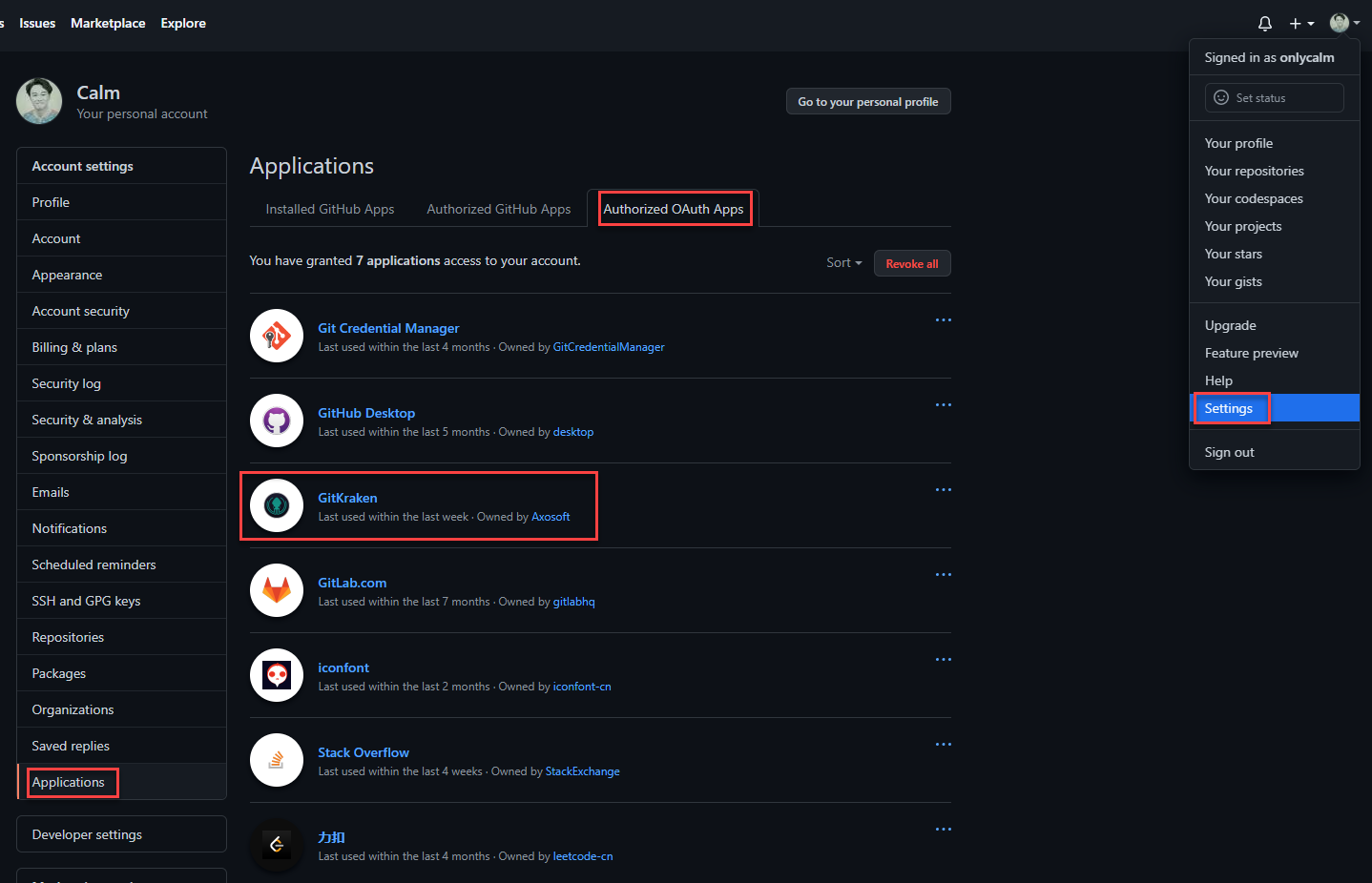This screenshot has height=883, width=1372.
Task: Open Security log in sidebar
Action: [x=122, y=383]
